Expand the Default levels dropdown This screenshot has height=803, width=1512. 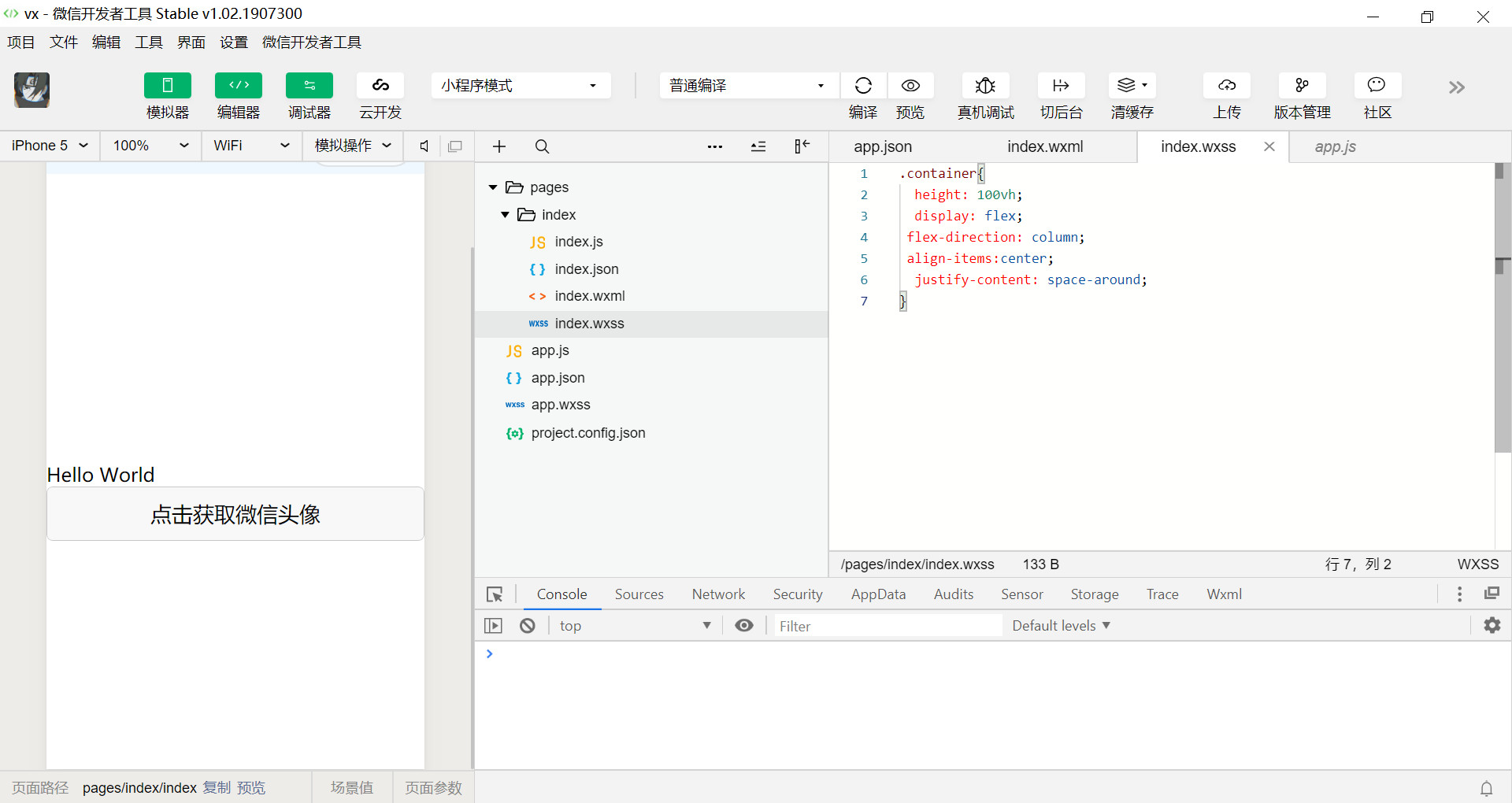click(x=1061, y=626)
